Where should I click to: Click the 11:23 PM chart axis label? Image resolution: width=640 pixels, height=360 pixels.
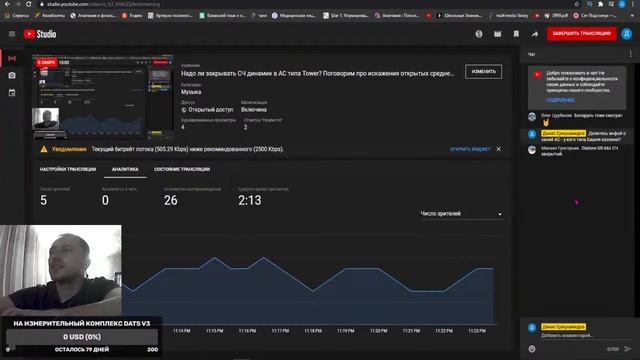pyautogui.click(x=477, y=331)
